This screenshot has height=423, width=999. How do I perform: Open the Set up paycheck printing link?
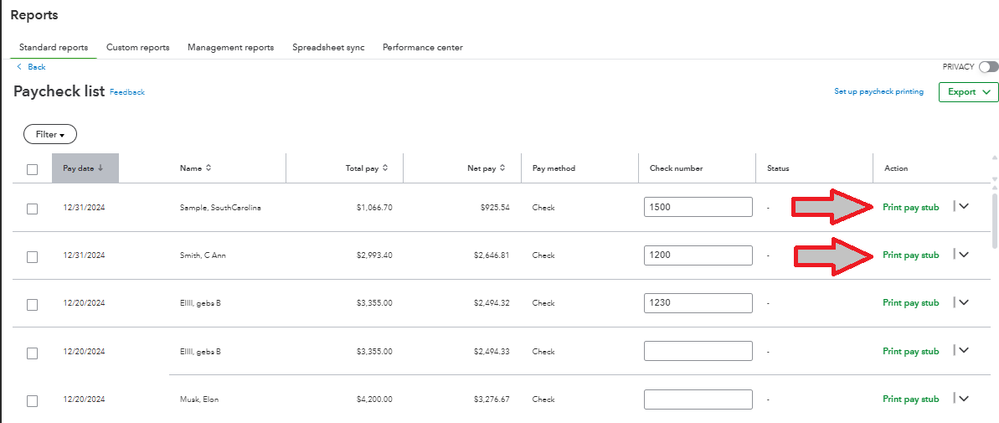coord(878,92)
